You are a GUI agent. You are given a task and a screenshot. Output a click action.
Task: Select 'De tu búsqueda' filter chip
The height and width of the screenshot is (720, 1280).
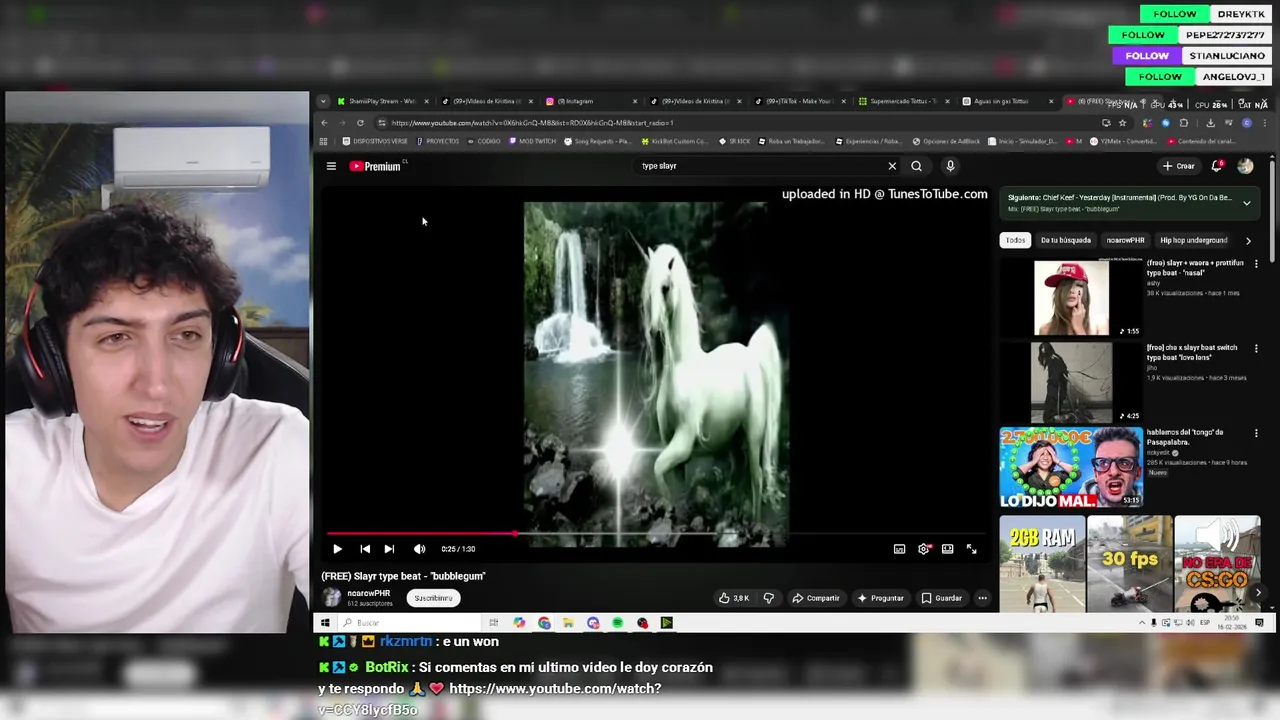point(1065,240)
